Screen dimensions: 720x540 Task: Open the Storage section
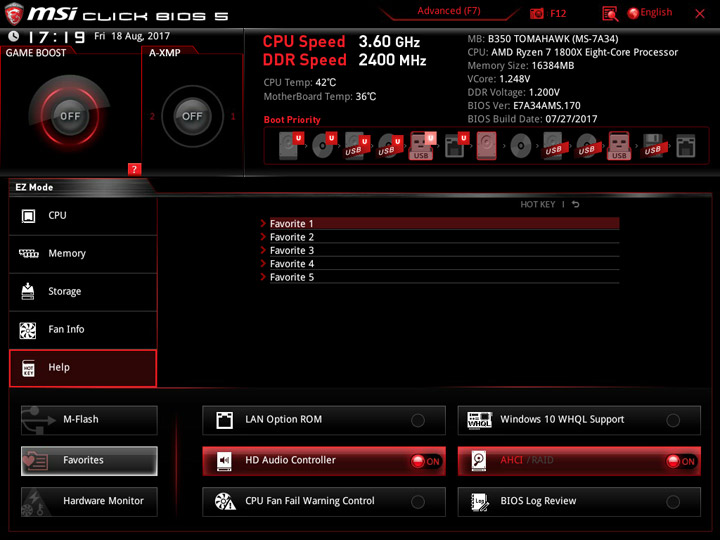click(83, 292)
